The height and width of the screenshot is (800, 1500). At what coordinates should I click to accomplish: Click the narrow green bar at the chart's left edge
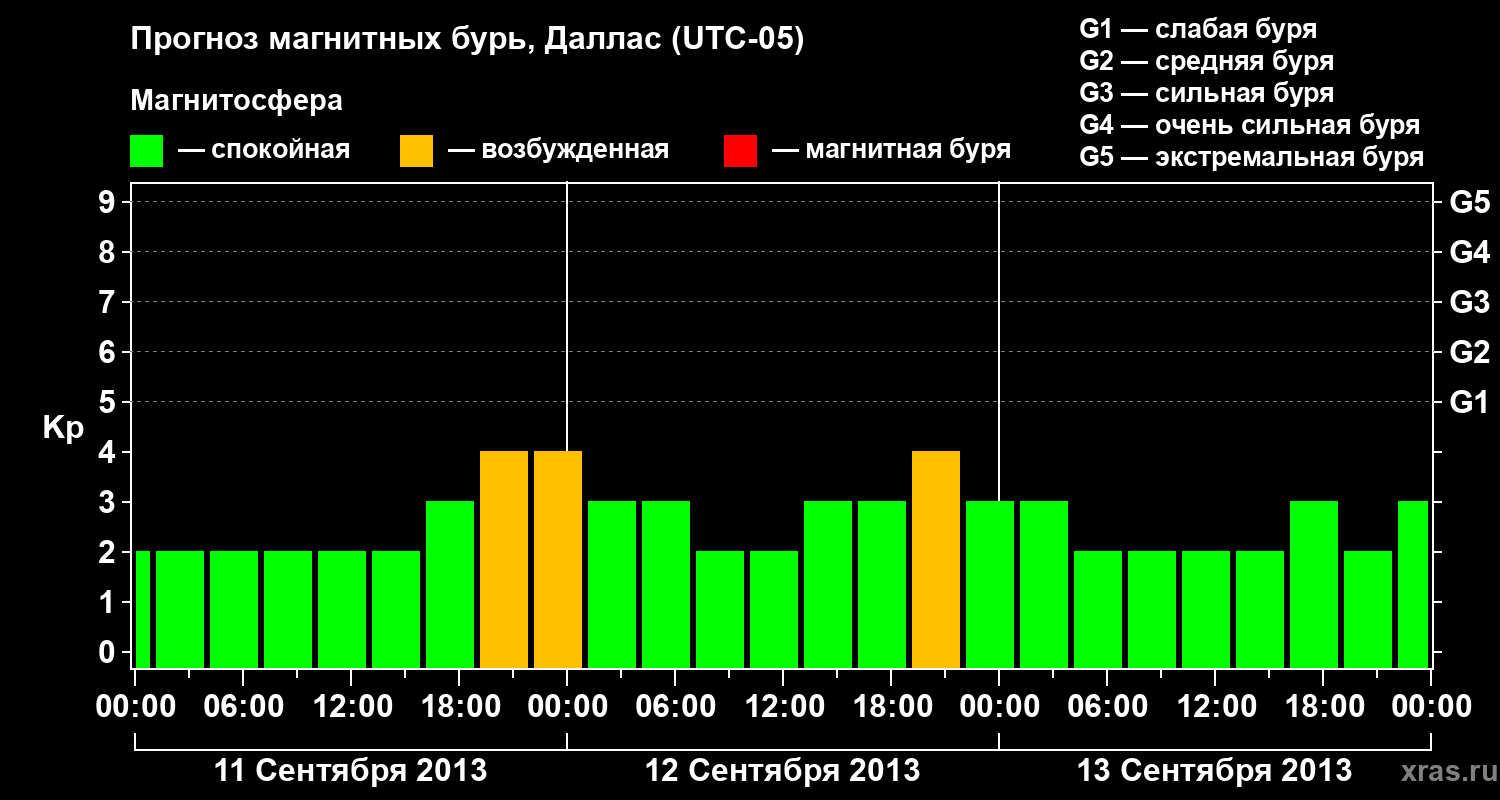pos(142,610)
